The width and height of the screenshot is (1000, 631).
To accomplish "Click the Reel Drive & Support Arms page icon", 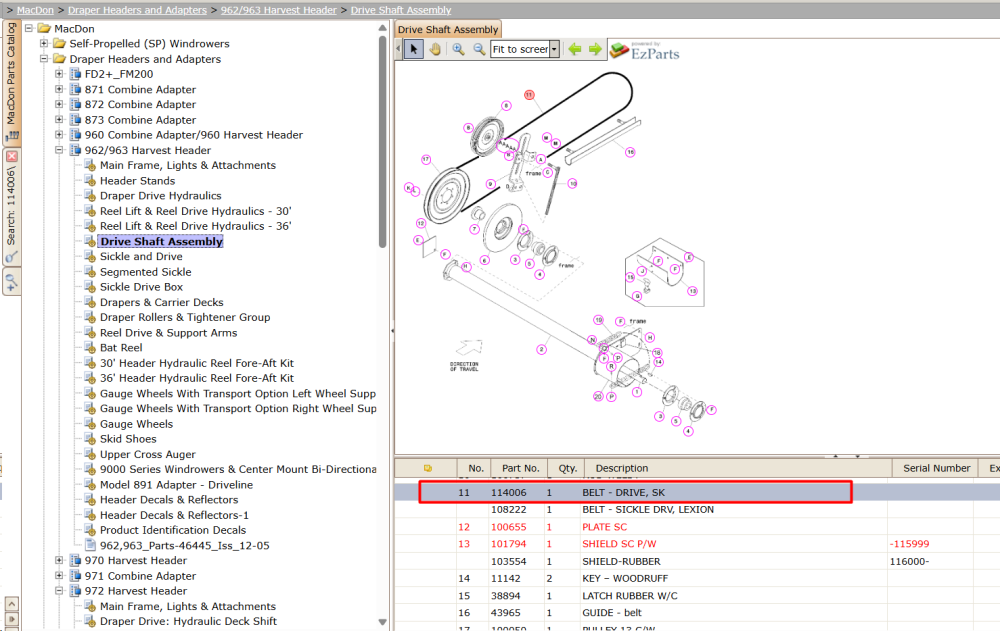I will (91, 332).
